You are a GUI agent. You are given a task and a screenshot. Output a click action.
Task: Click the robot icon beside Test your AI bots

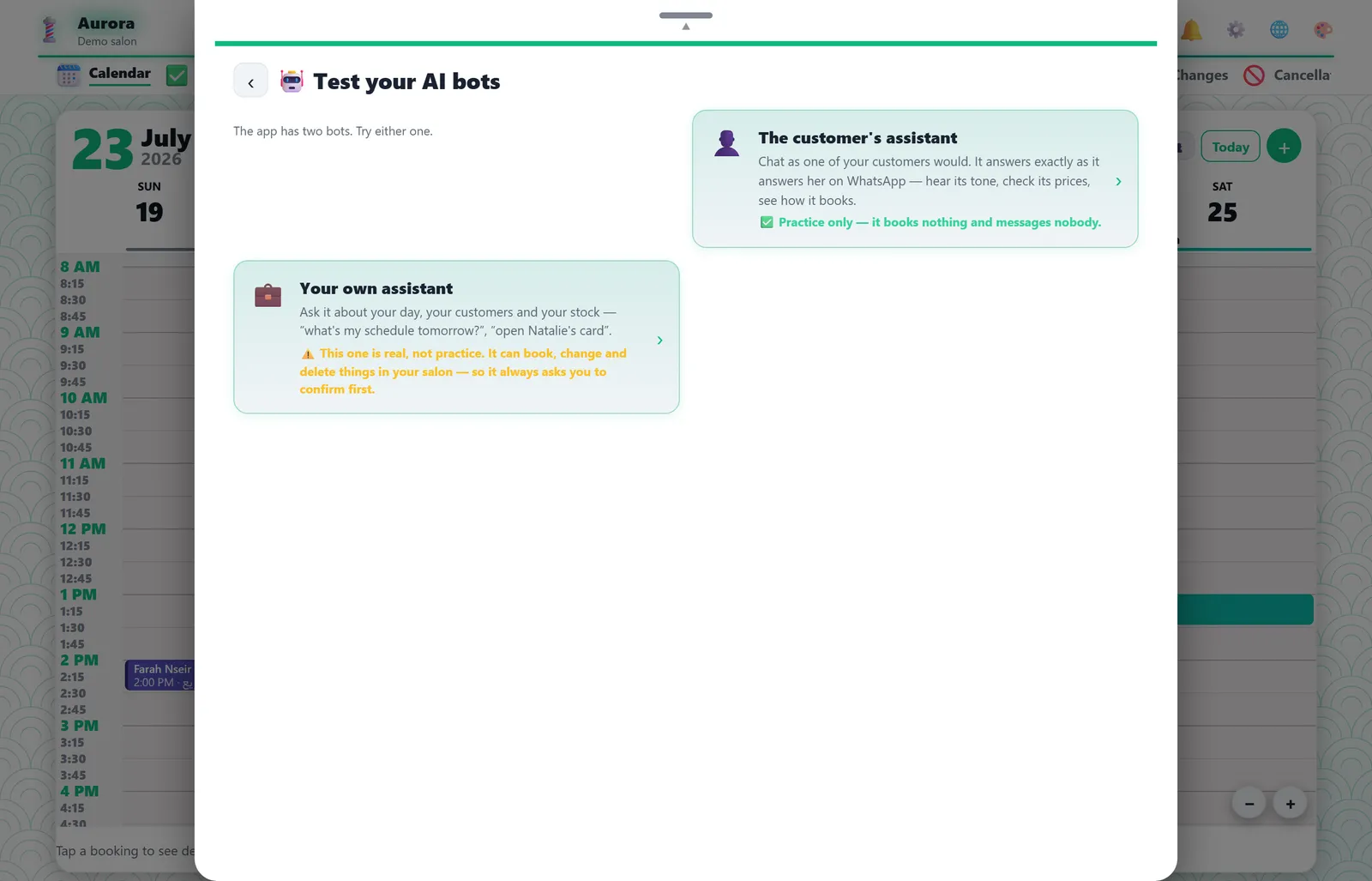pyautogui.click(x=292, y=81)
